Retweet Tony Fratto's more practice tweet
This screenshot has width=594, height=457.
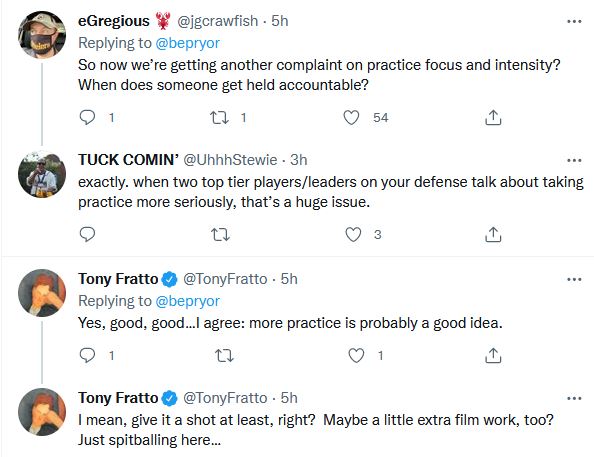(224, 355)
